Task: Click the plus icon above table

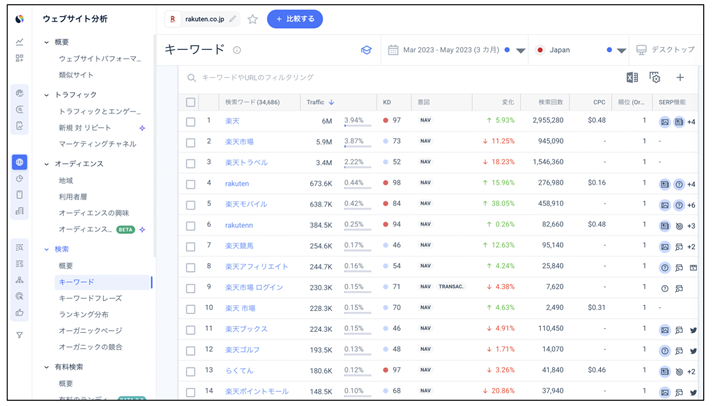Action: (x=680, y=78)
